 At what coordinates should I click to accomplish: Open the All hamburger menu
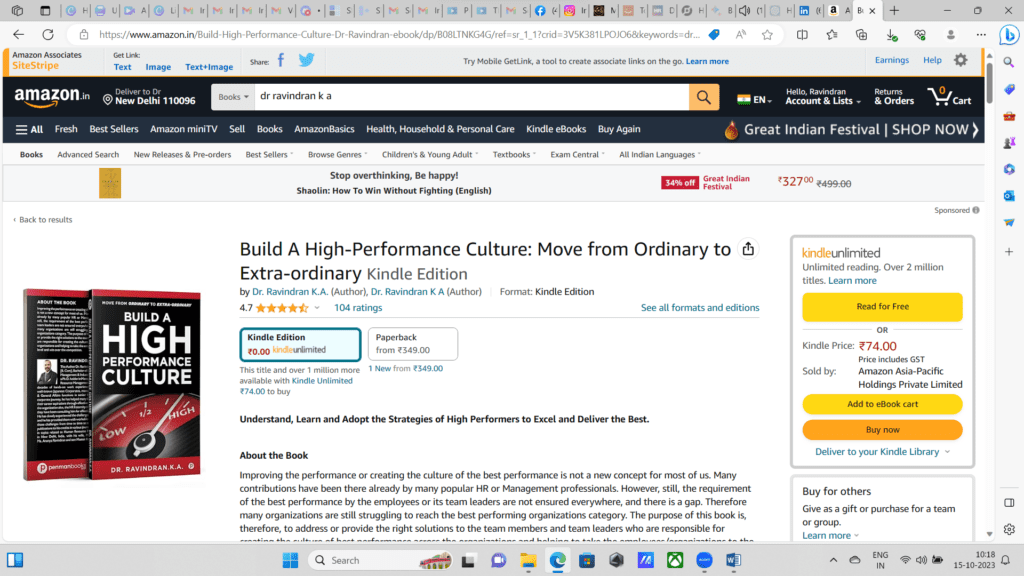pyautogui.click(x=29, y=129)
